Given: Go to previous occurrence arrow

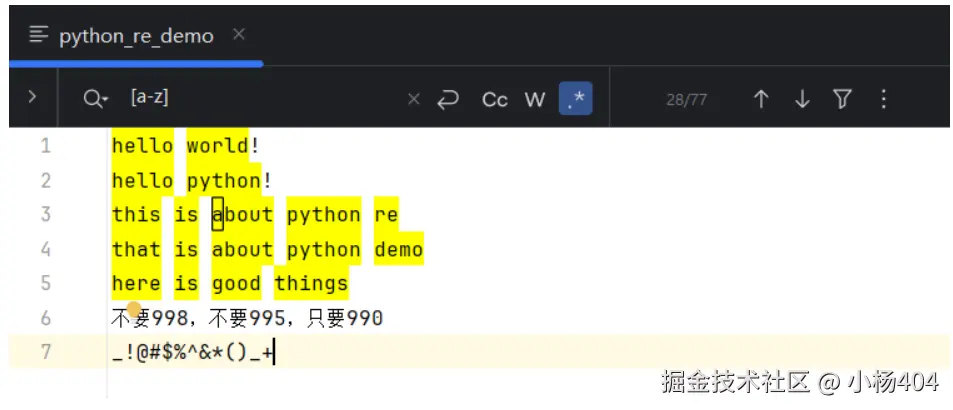Looking at the screenshot, I should point(761,99).
